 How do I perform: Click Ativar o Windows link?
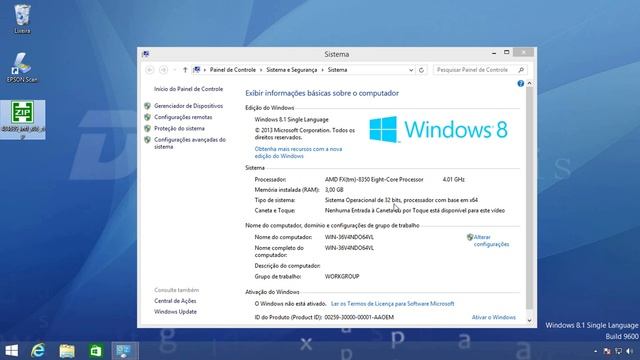click(x=493, y=317)
